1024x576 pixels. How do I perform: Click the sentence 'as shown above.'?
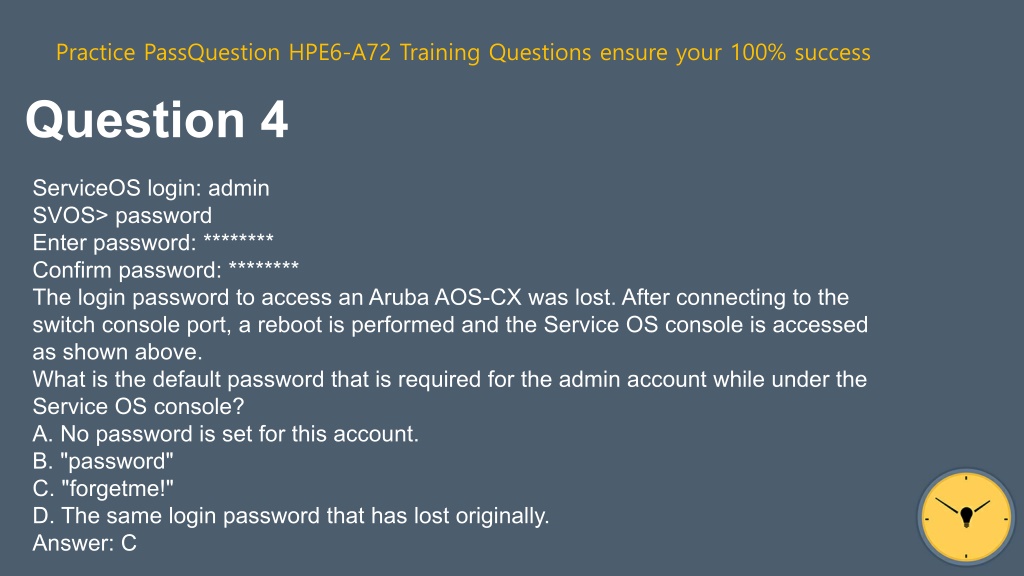[x=118, y=352]
